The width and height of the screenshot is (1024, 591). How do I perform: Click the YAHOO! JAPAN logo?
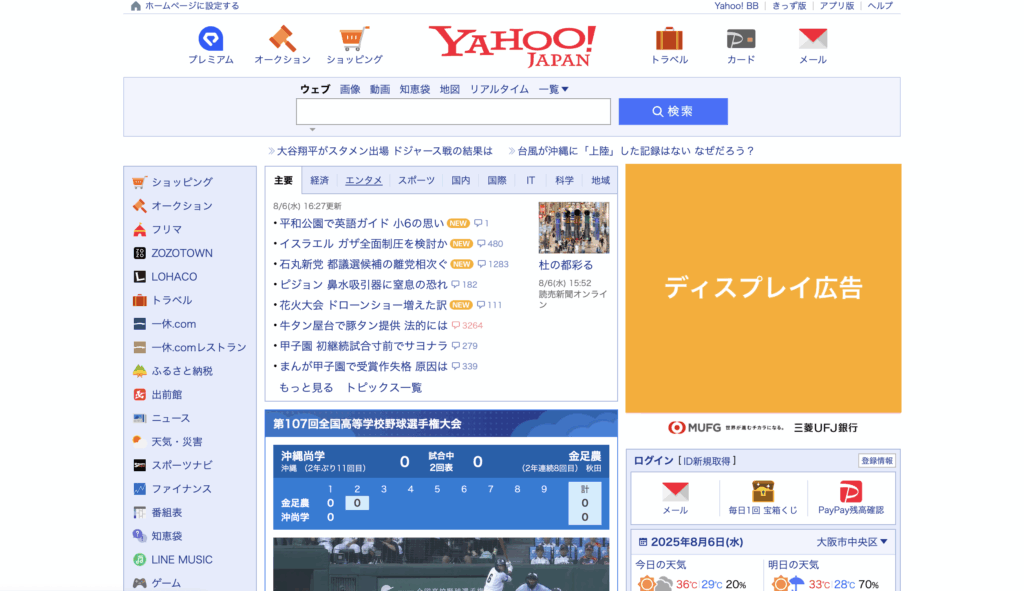pyautogui.click(x=512, y=46)
